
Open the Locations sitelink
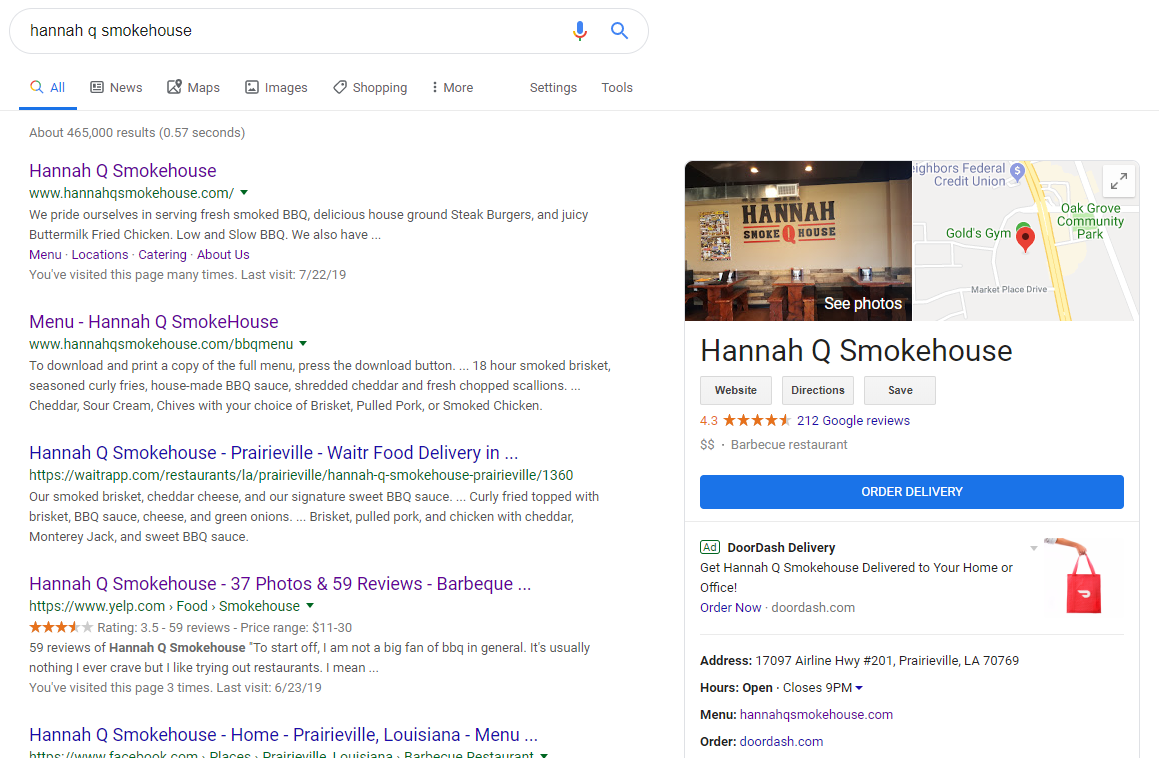pyautogui.click(x=100, y=254)
